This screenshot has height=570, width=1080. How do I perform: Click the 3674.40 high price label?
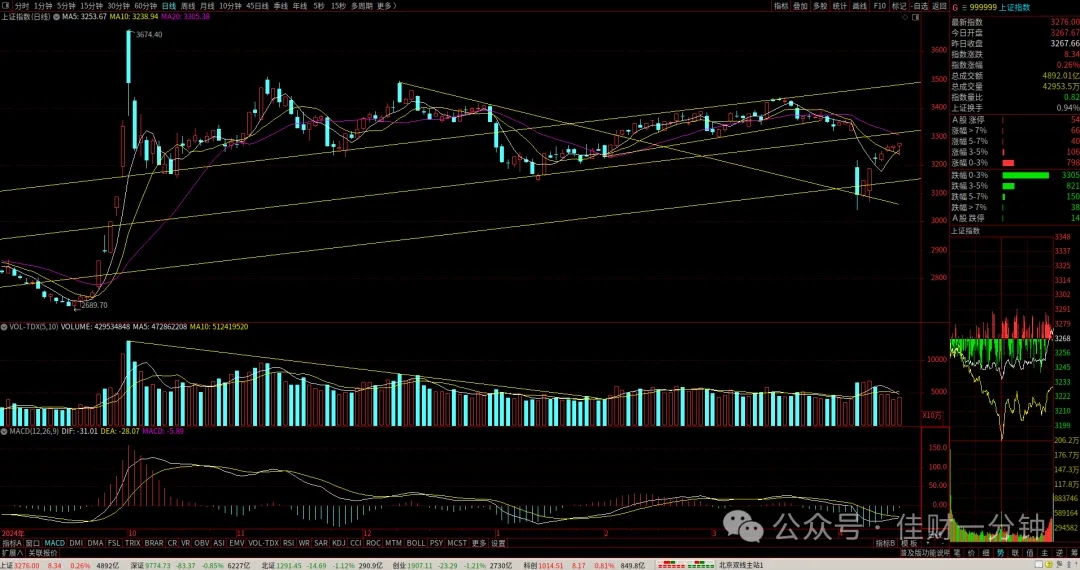(x=149, y=34)
